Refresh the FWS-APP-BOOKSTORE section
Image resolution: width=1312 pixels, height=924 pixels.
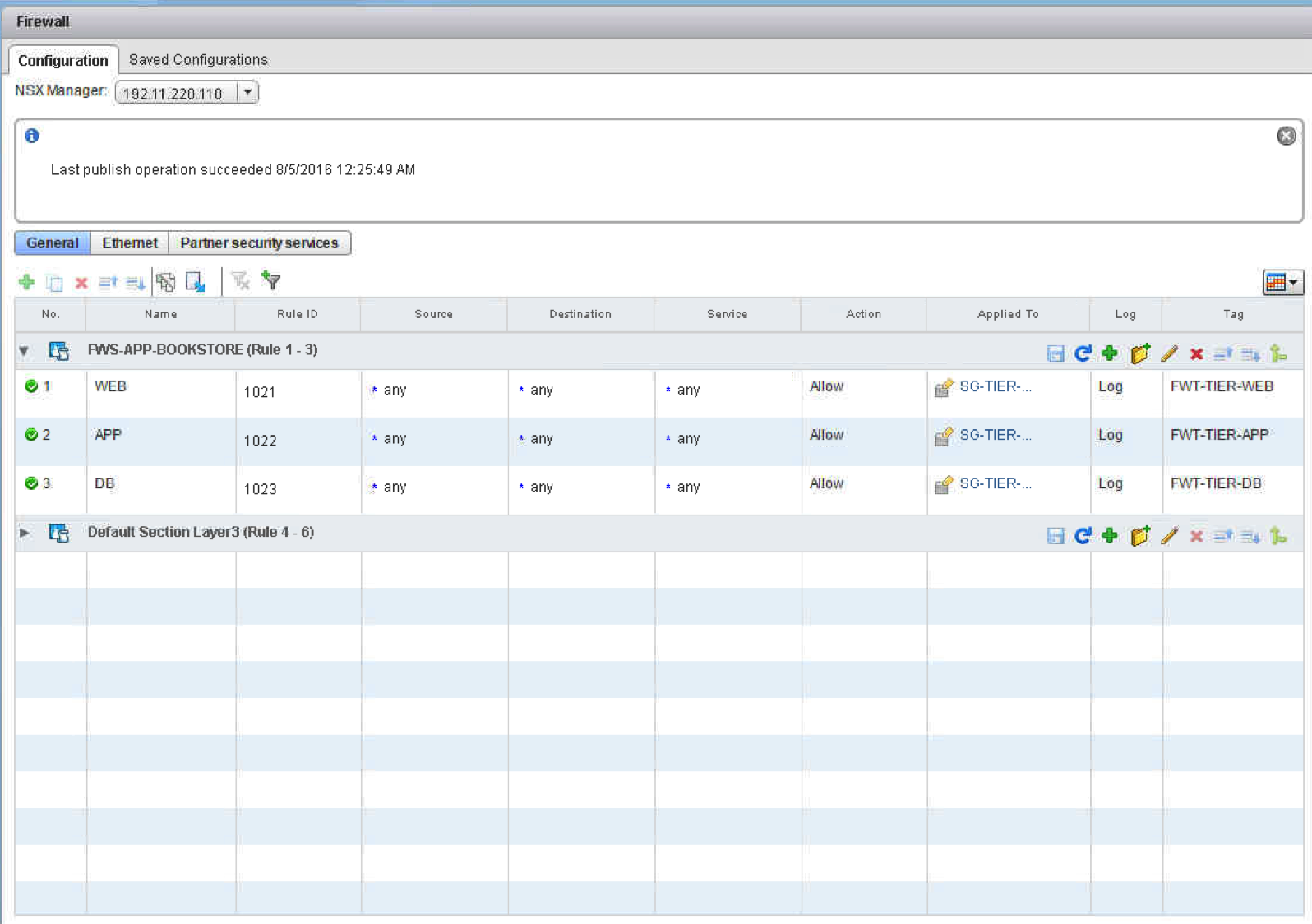coord(1083,353)
